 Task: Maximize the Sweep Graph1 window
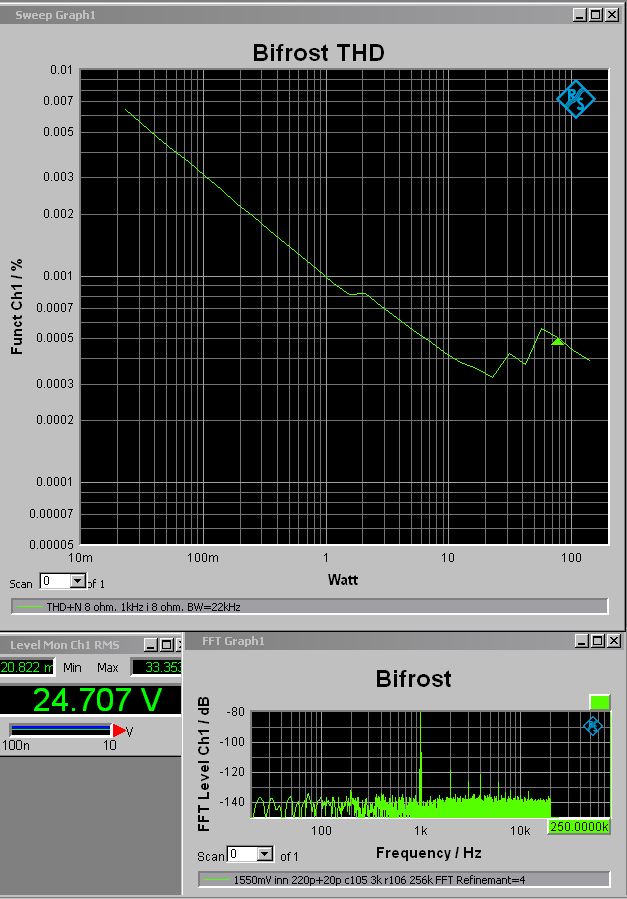click(x=596, y=15)
